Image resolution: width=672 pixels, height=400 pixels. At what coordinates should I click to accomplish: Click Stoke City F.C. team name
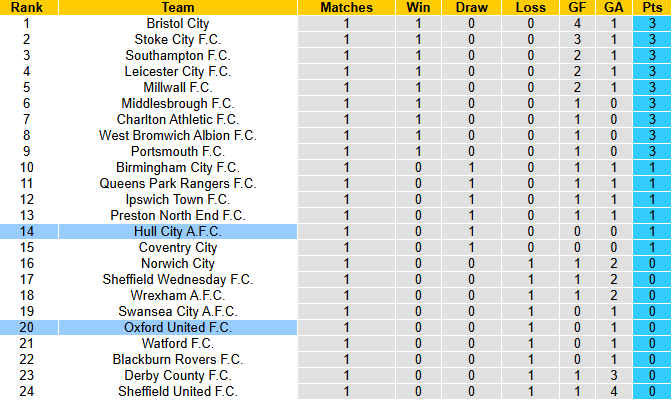(178, 39)
